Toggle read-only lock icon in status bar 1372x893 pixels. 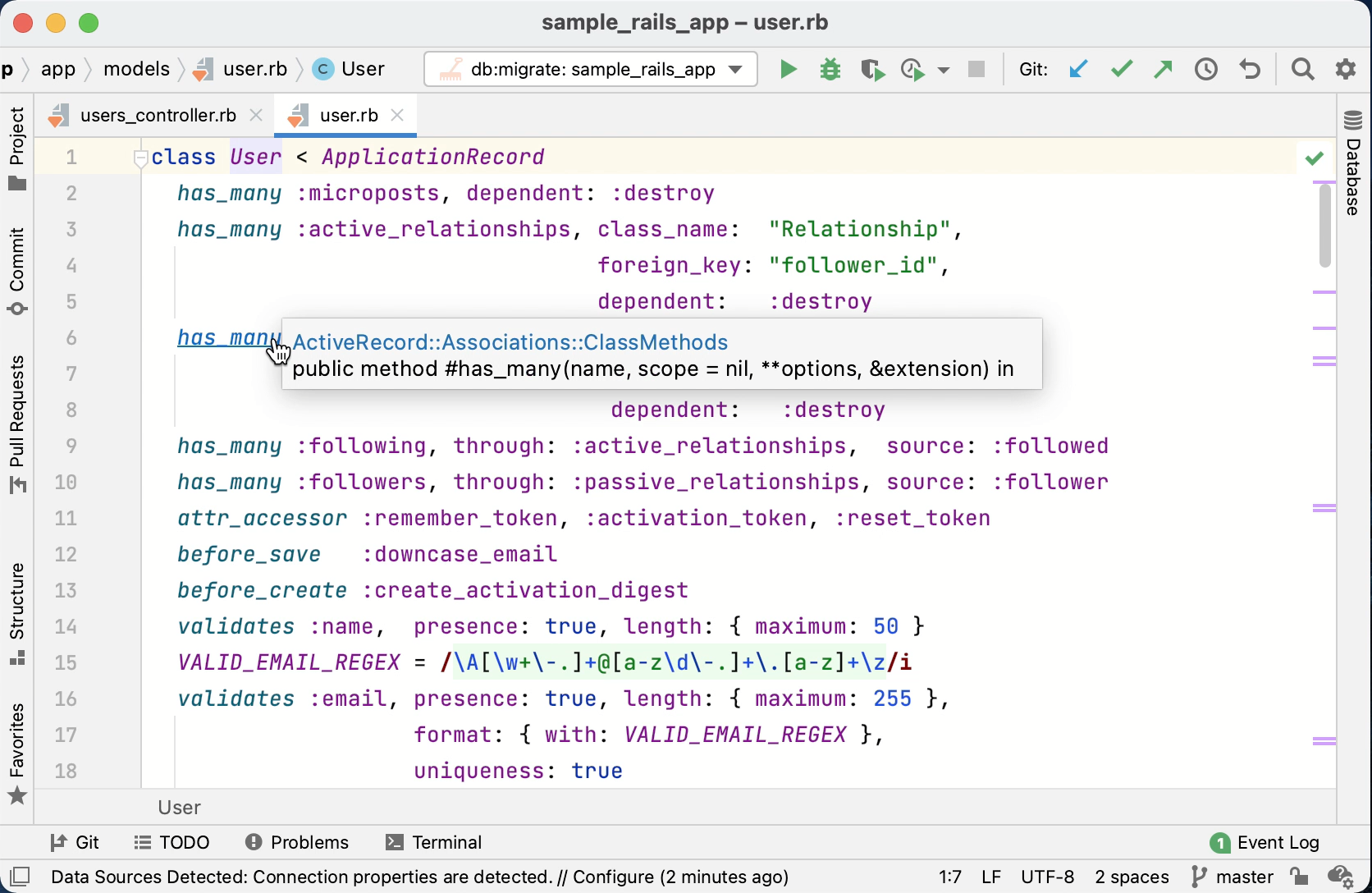(1298, 877)
